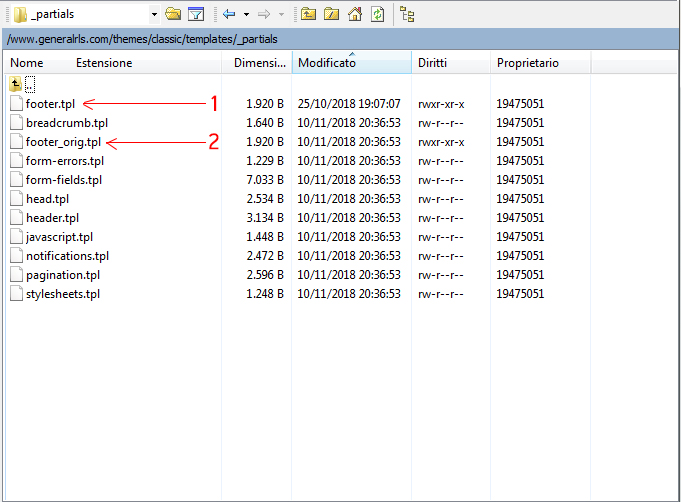
Task: Select the pagination.tpl file
Action: pos(63,275)
